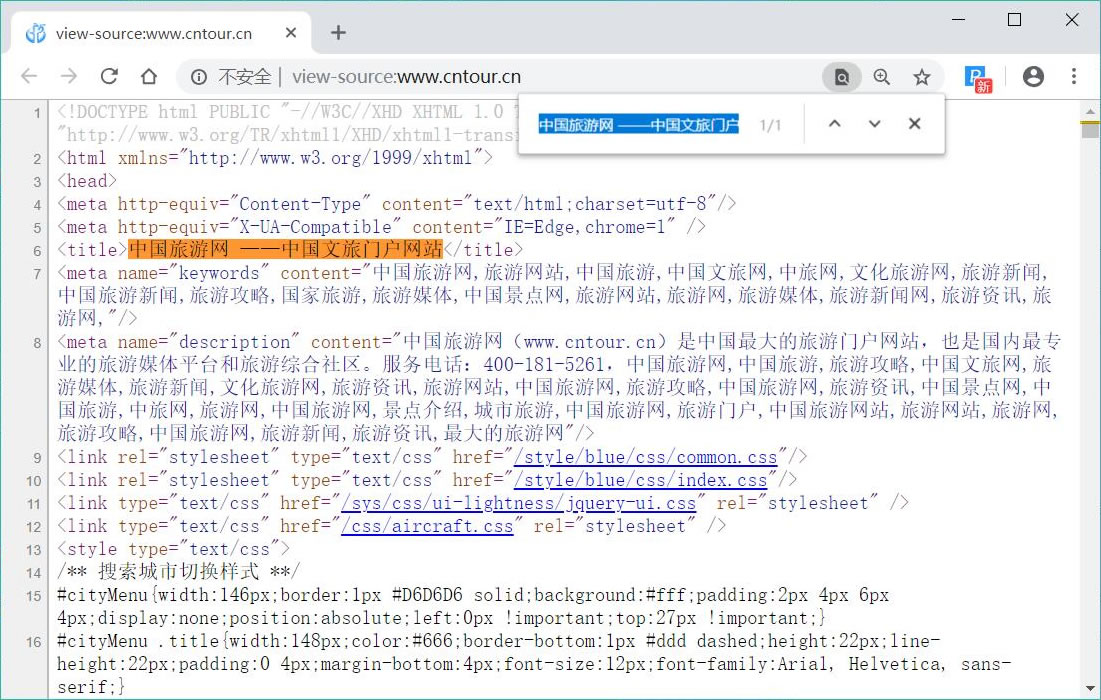Open the find-in-page search icon
The image size is (1101, 700).
(x=841, y=77)
